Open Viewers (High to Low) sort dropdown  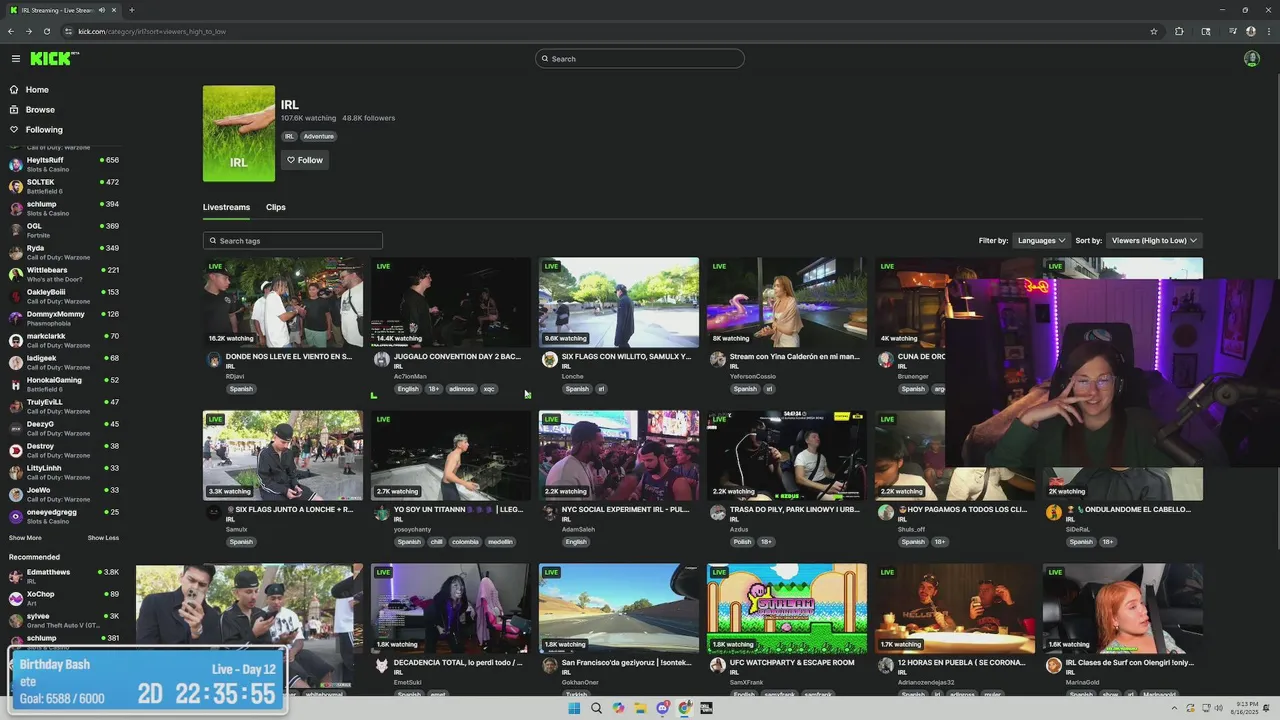(1154, 240)
